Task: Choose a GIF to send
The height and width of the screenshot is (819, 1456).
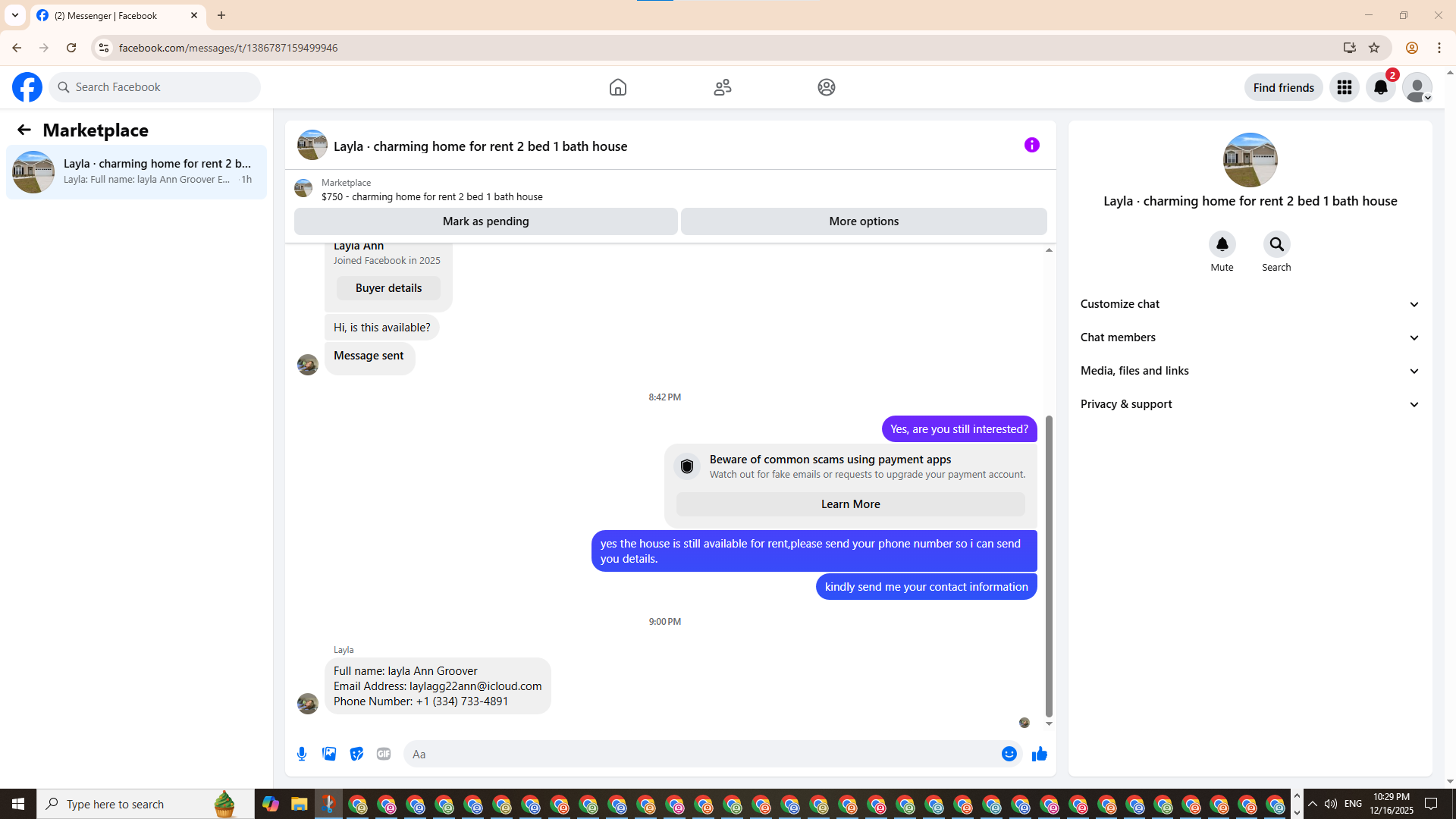Action: [x=384, y=754]
